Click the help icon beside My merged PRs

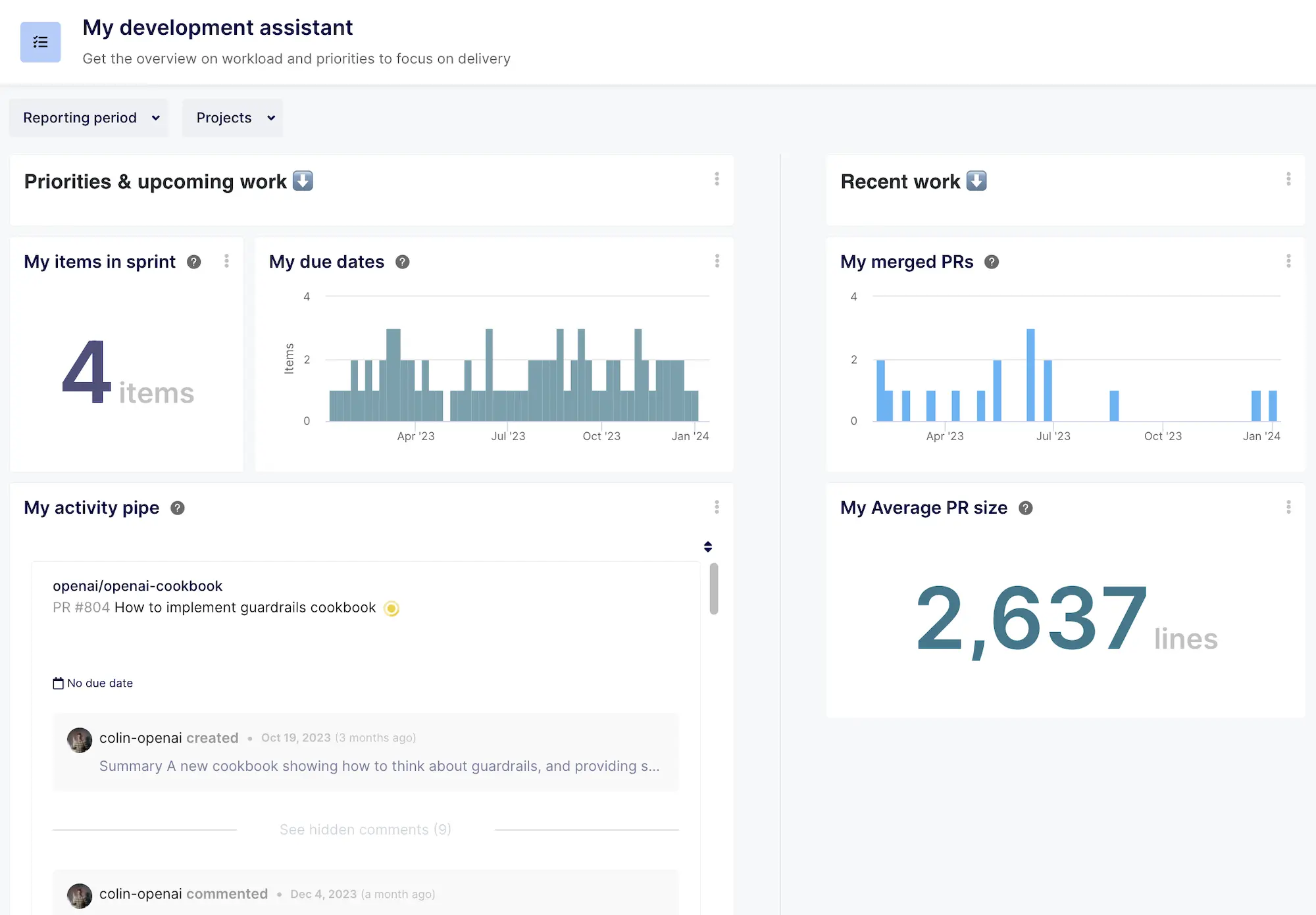(x=992, y=262)
